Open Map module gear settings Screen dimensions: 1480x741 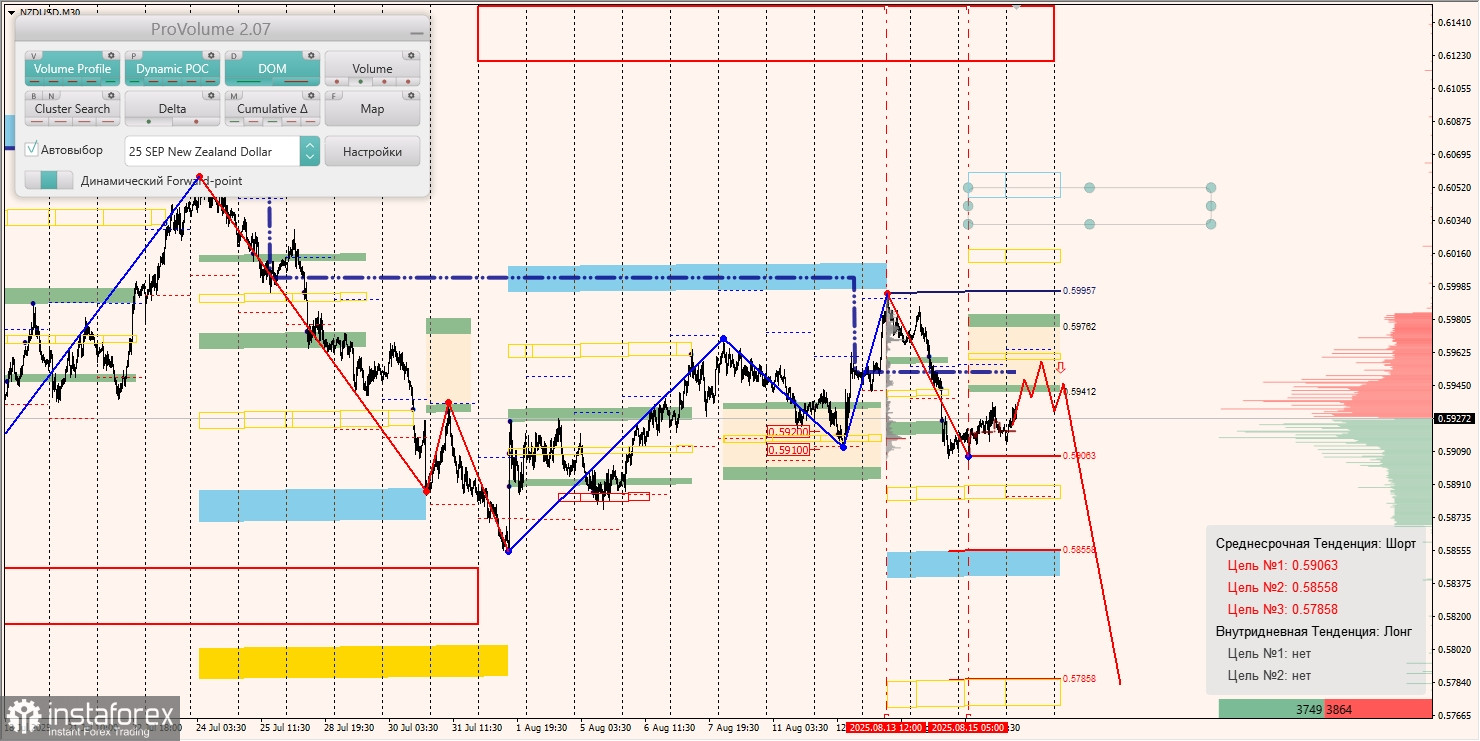pos(411,95)
